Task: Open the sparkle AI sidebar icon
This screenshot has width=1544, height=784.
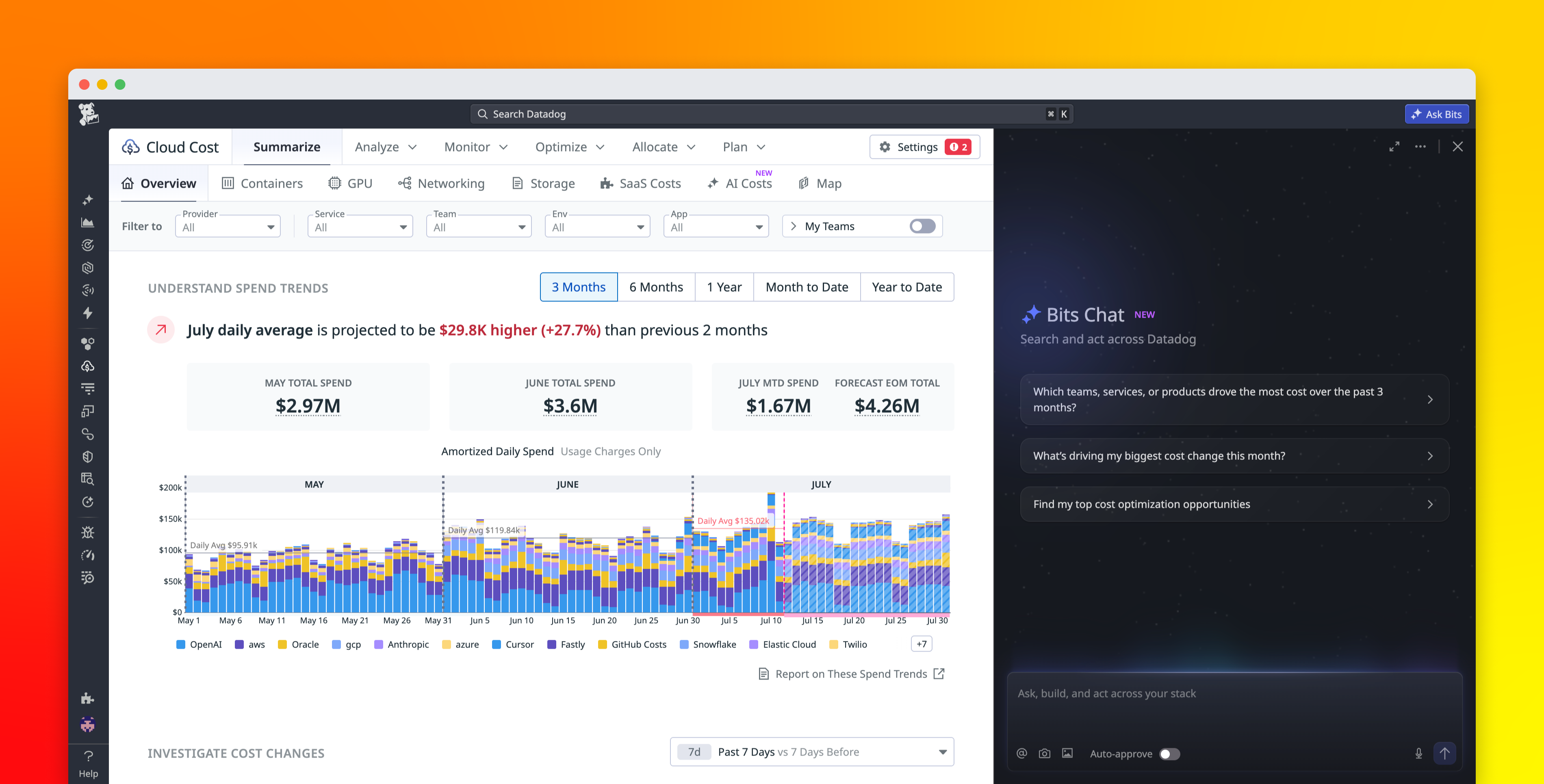Action: 87,199
